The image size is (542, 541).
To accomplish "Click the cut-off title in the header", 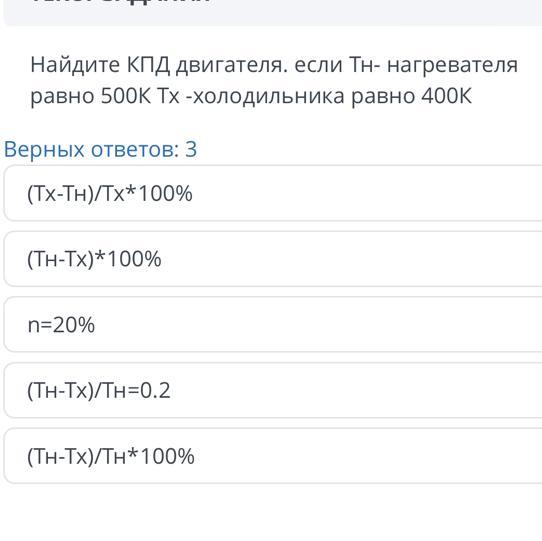I will point(121,1).
